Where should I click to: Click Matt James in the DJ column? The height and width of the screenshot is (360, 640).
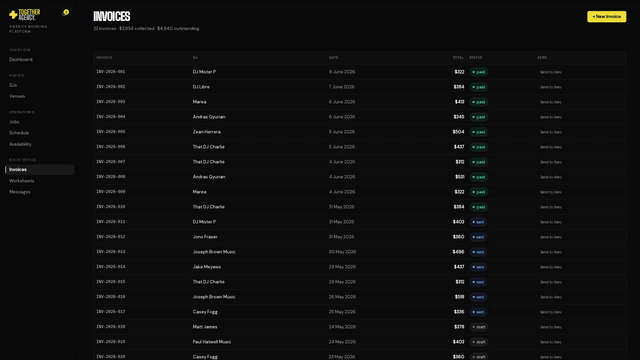coord(205,327)
